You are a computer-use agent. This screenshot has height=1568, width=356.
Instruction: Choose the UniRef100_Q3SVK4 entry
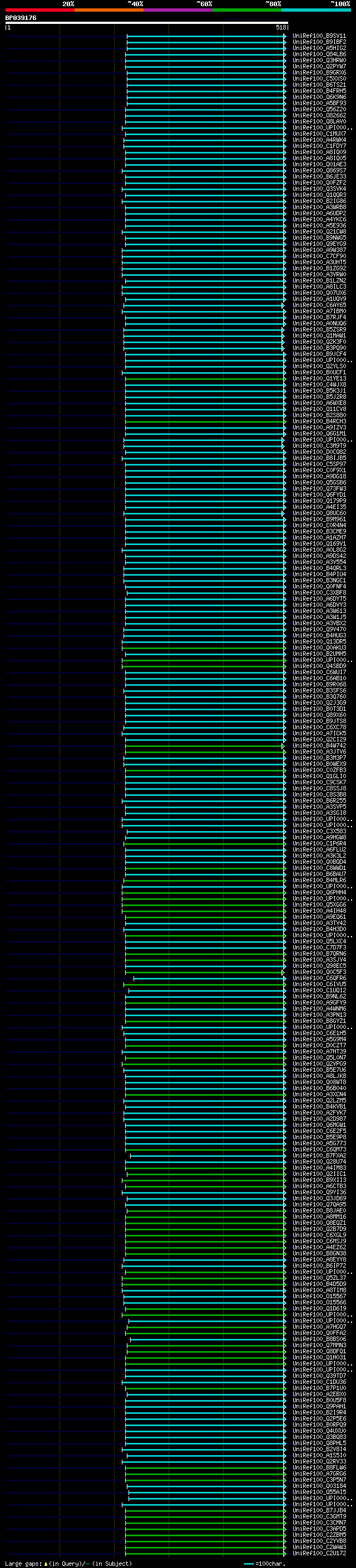point(319,189)
